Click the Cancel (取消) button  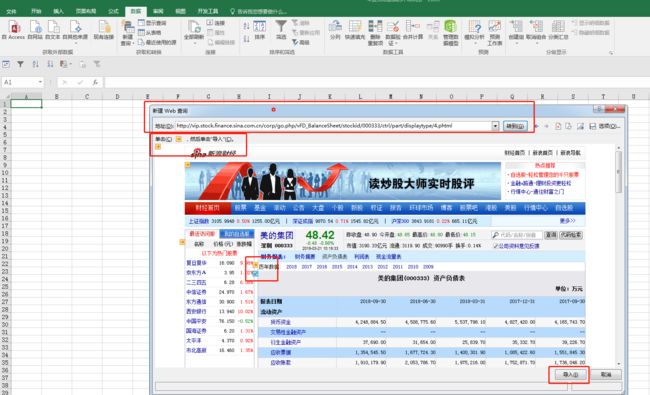[606, 374]
